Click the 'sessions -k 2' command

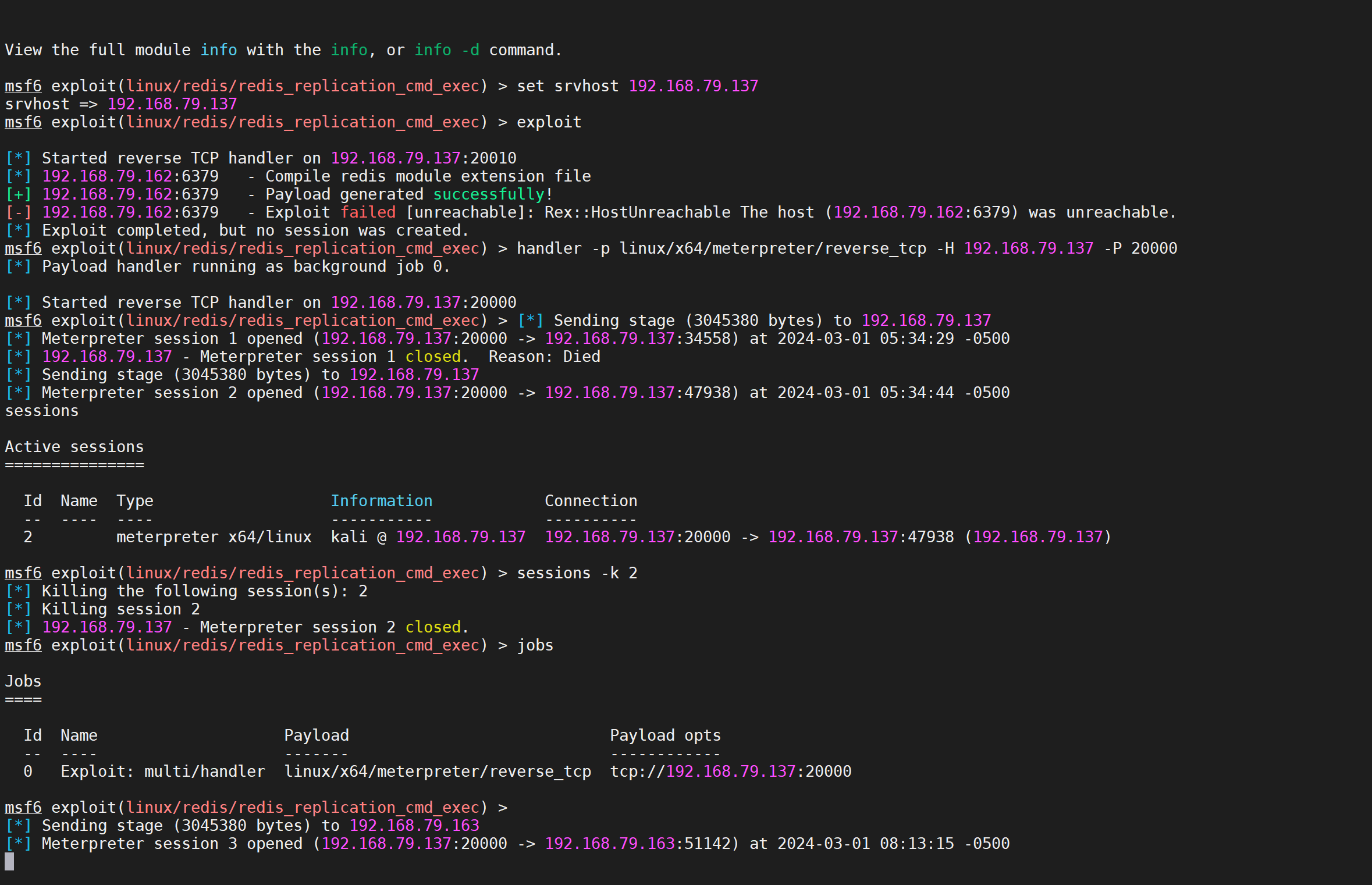click(x=577, y=573)
